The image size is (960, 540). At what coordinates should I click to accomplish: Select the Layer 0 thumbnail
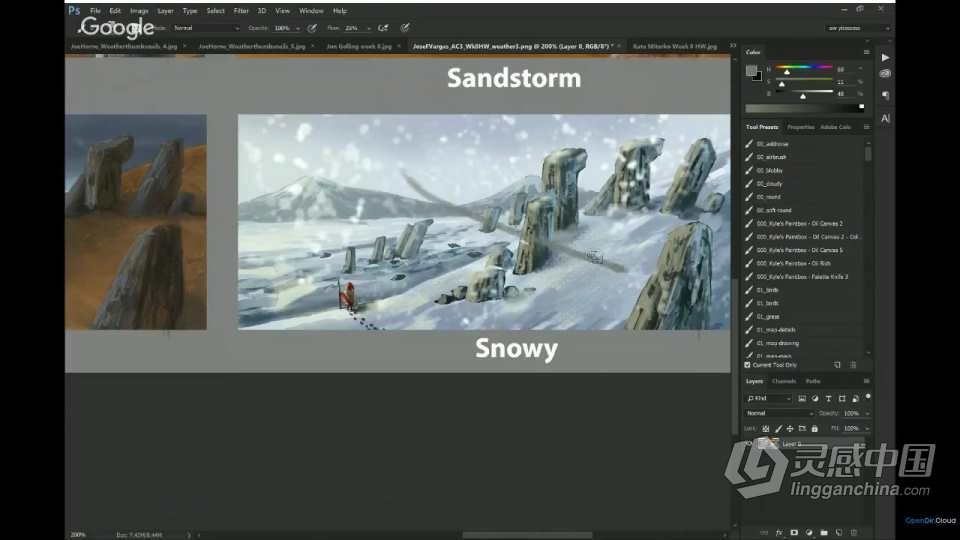pos(768,444)
